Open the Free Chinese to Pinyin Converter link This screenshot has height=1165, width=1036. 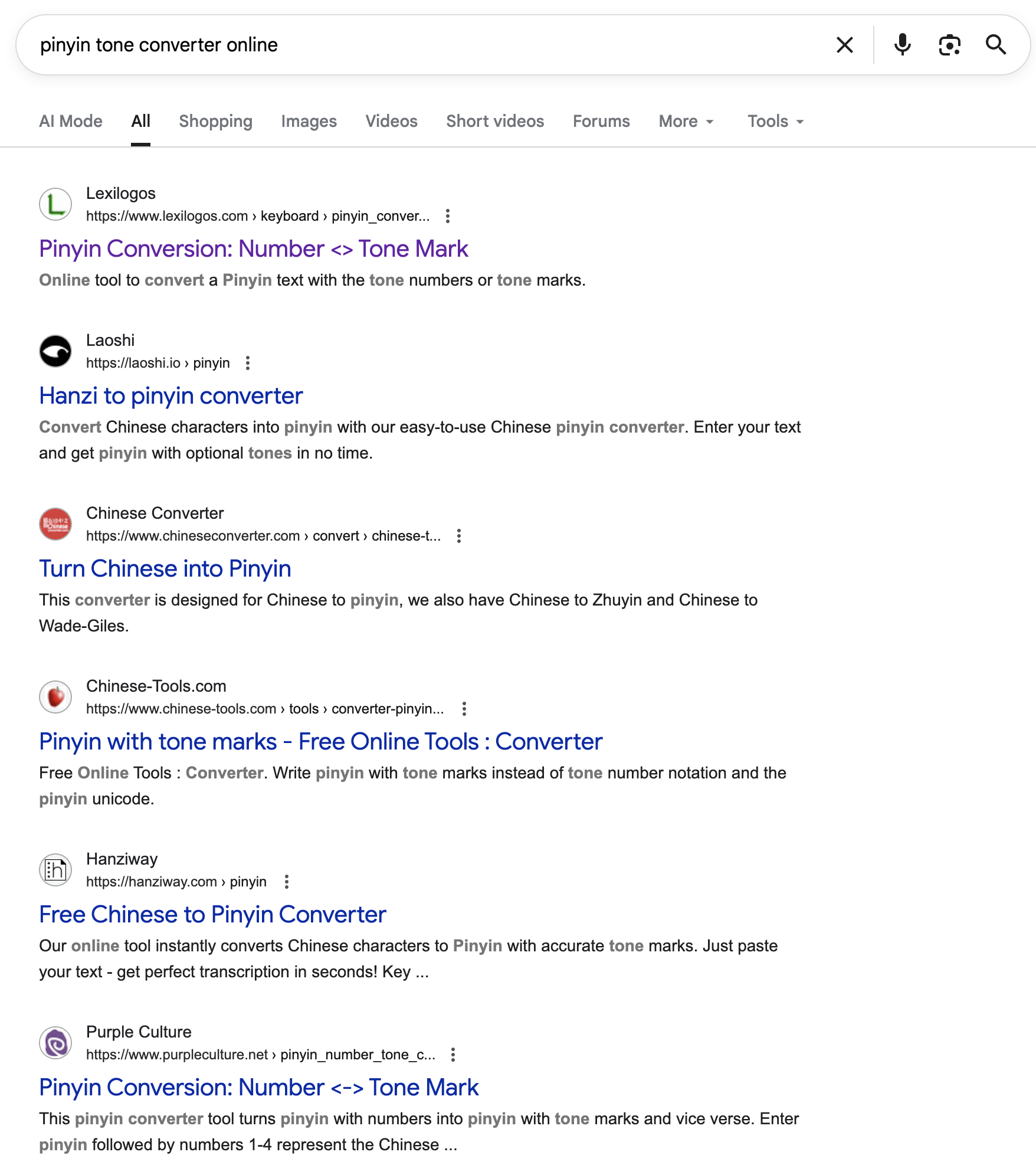pos(212,914)
